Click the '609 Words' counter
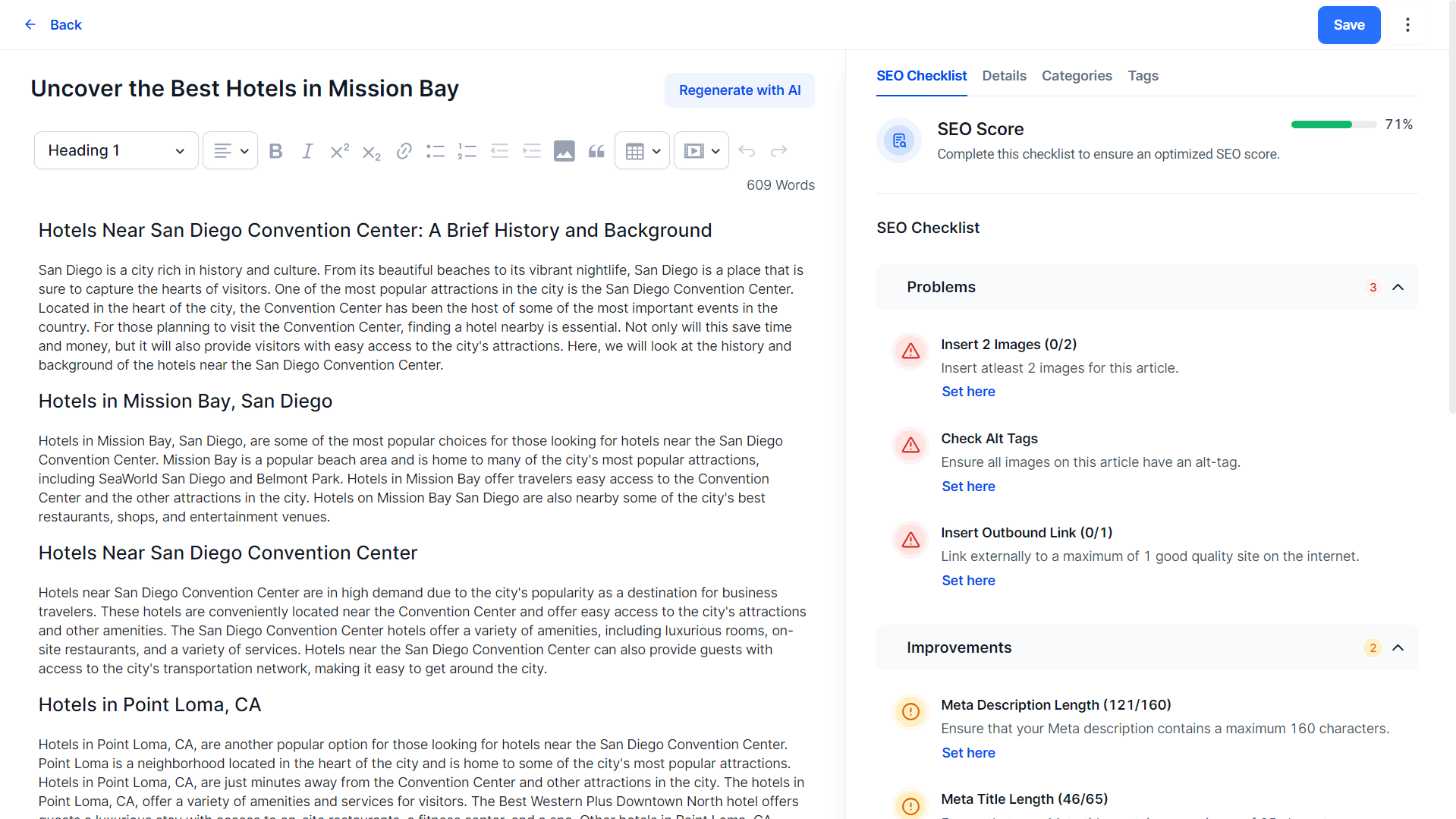This screenshot has width=1456, height=819. pos(780,185)
